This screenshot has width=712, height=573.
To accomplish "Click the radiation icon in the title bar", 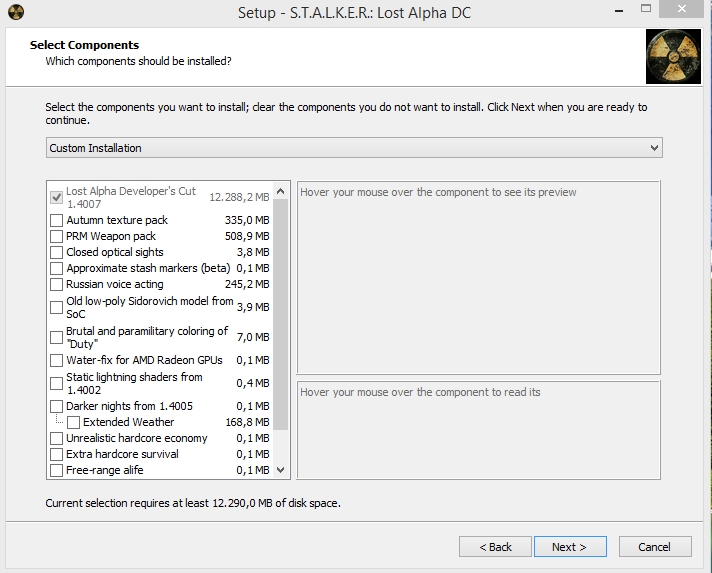I will pyautogui.click(x=16, y=12).
